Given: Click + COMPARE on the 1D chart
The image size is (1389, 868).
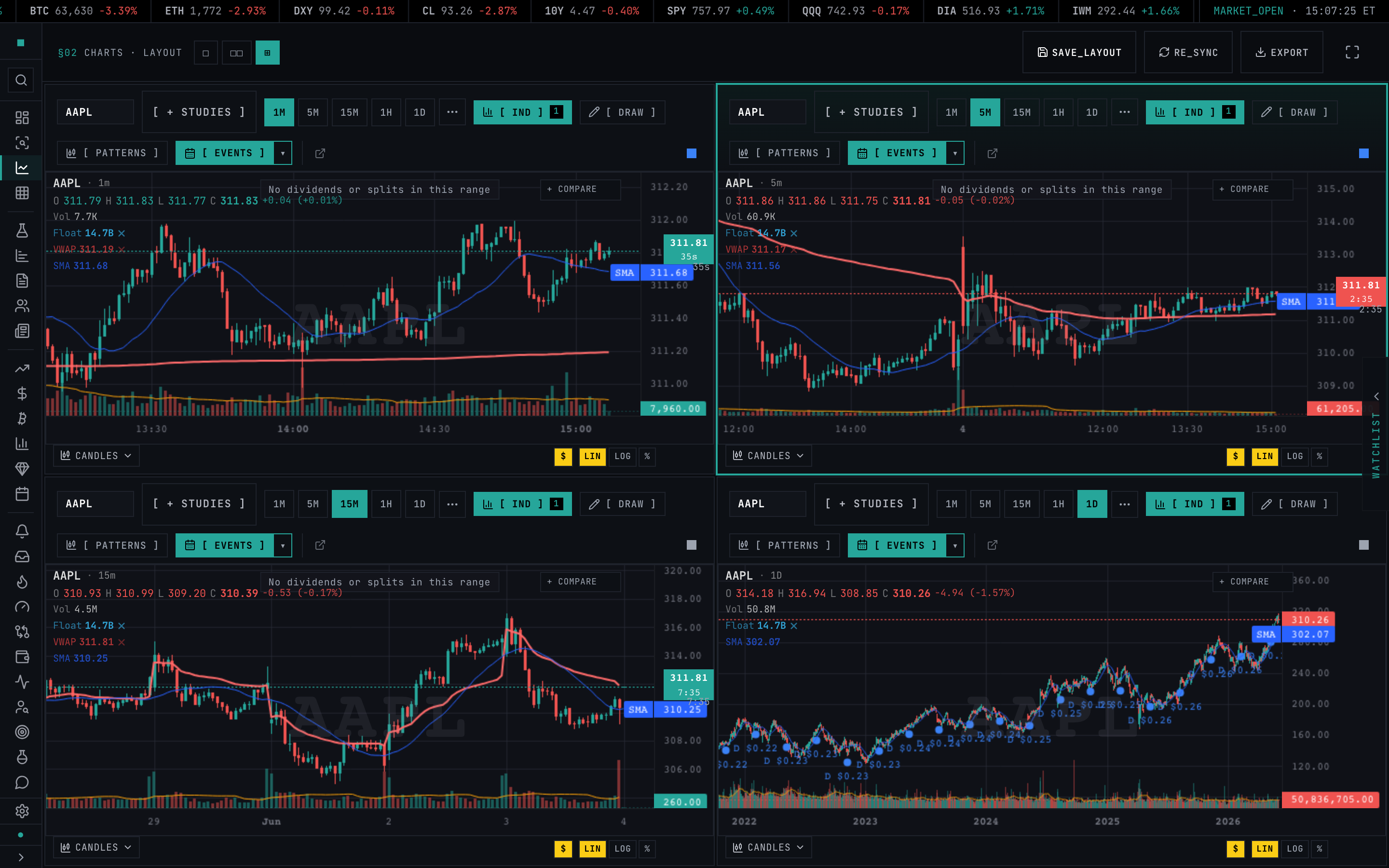Looking at the screenshot, I should [1253, 582].
